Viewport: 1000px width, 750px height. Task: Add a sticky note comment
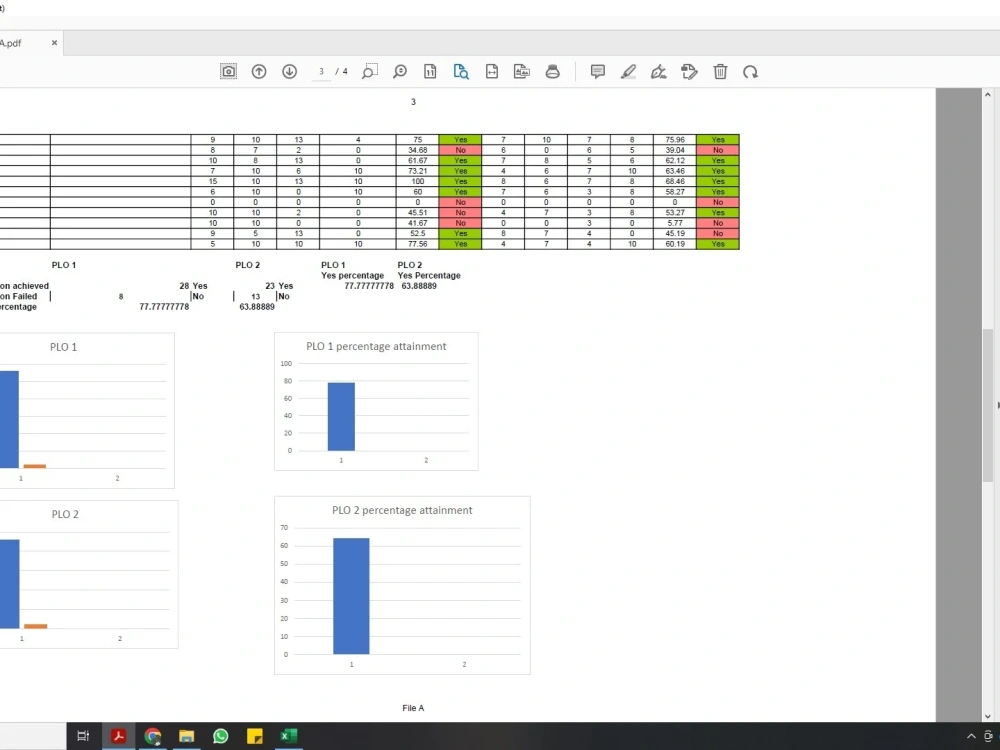pos(598,71)
